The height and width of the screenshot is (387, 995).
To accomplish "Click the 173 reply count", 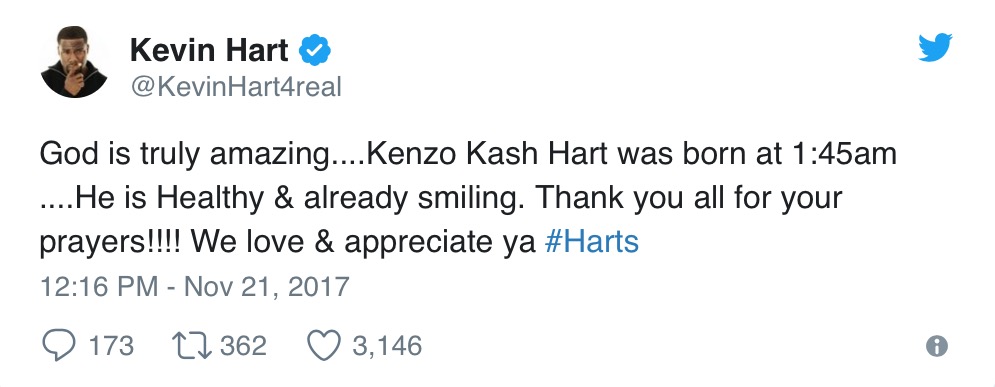I will click(111, 346).
